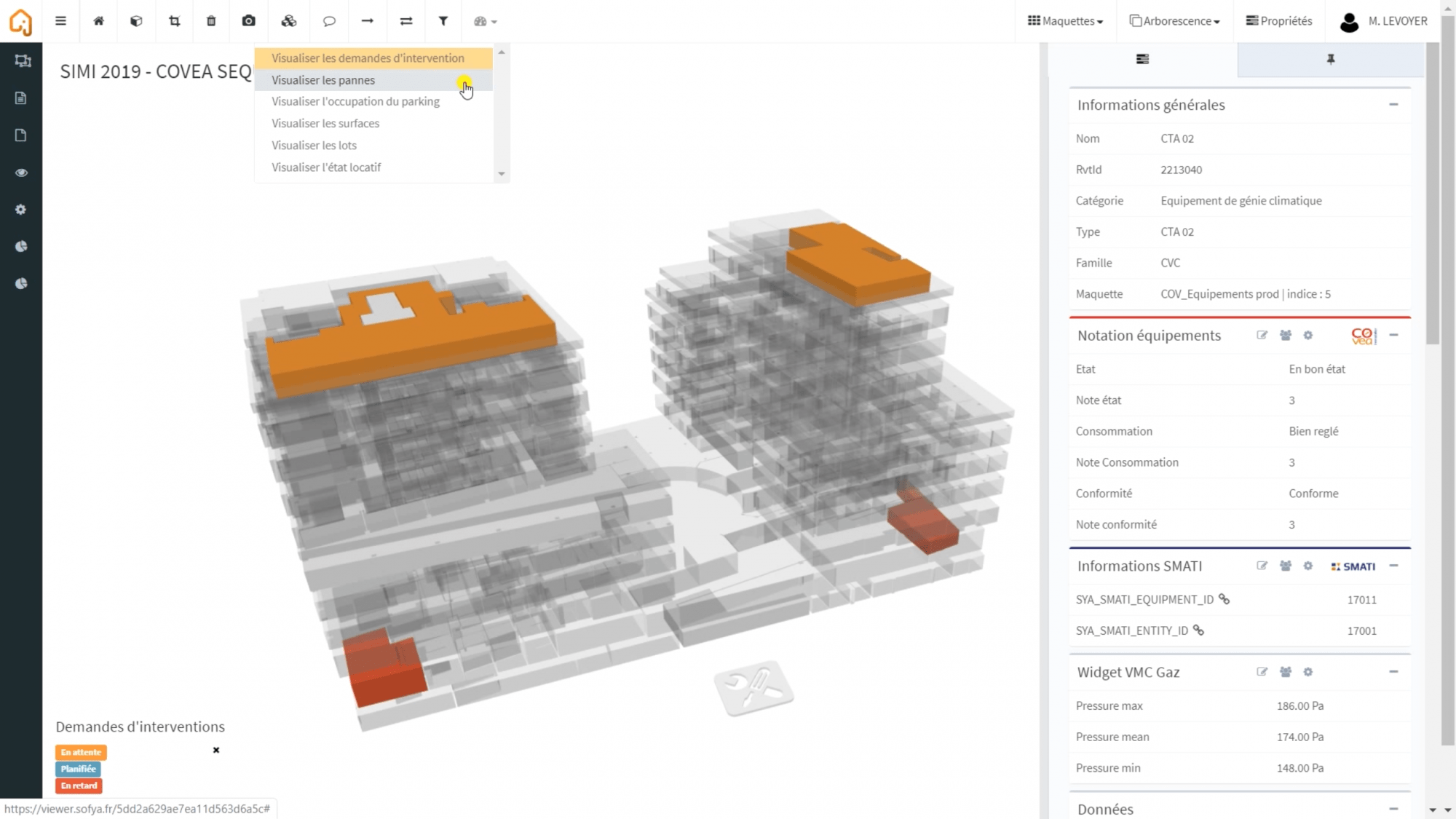Click the 'En retard' red legend swatch

(x=79, y=786)
